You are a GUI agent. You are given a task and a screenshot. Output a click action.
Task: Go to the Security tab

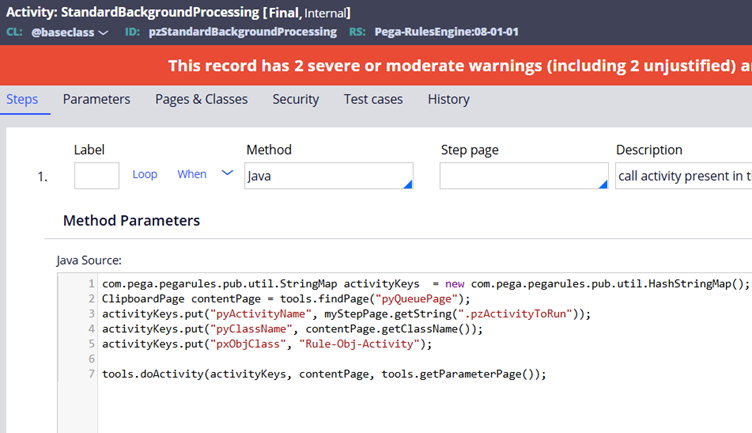295,99
